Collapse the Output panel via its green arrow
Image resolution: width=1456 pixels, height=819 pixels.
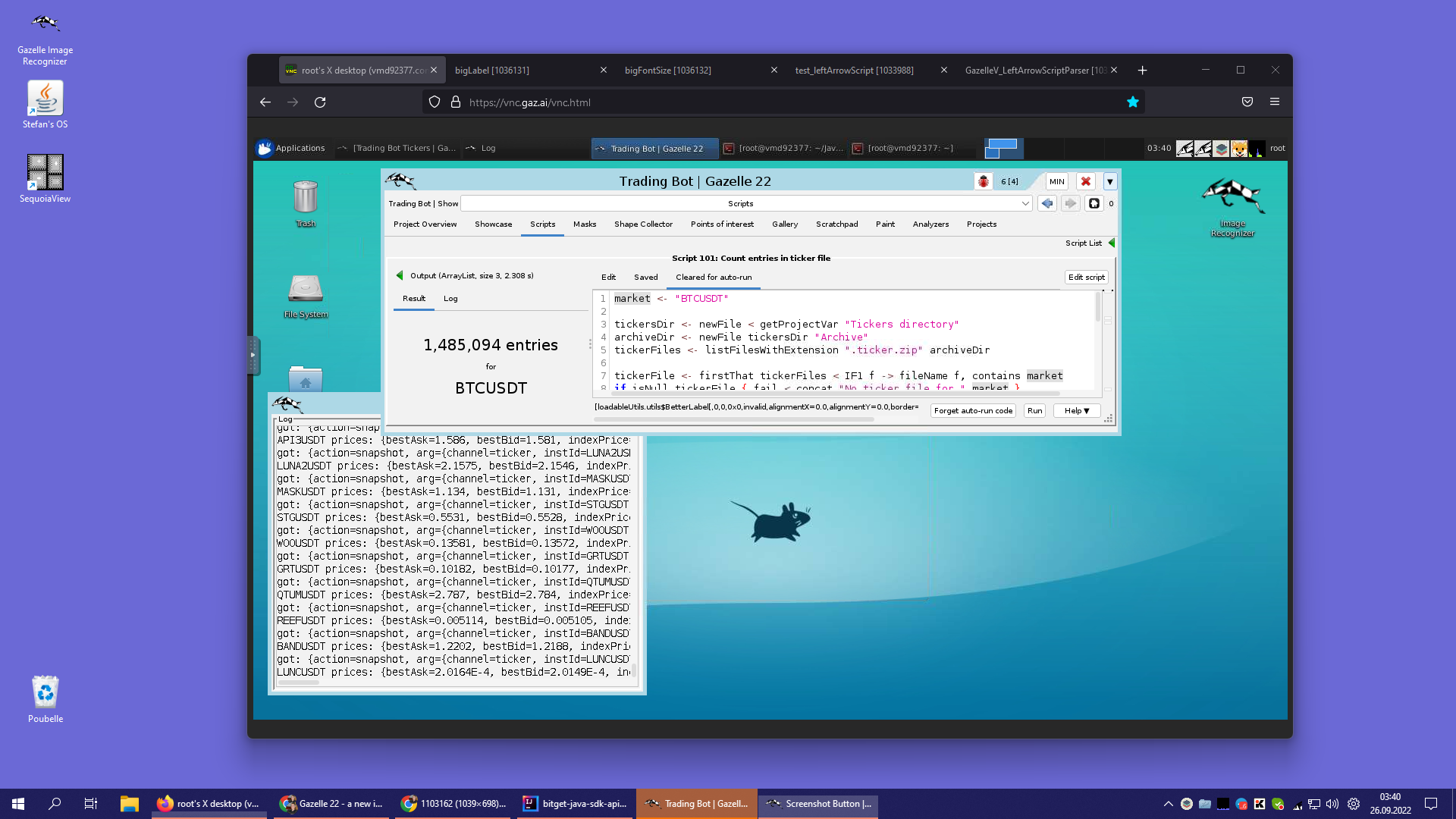pos(400,275)
